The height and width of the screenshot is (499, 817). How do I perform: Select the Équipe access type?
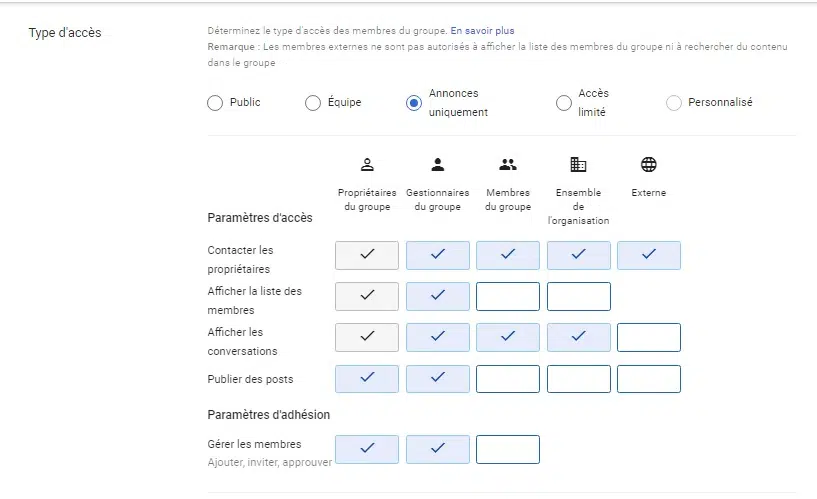pyautogui.click(x=313, y=103)
